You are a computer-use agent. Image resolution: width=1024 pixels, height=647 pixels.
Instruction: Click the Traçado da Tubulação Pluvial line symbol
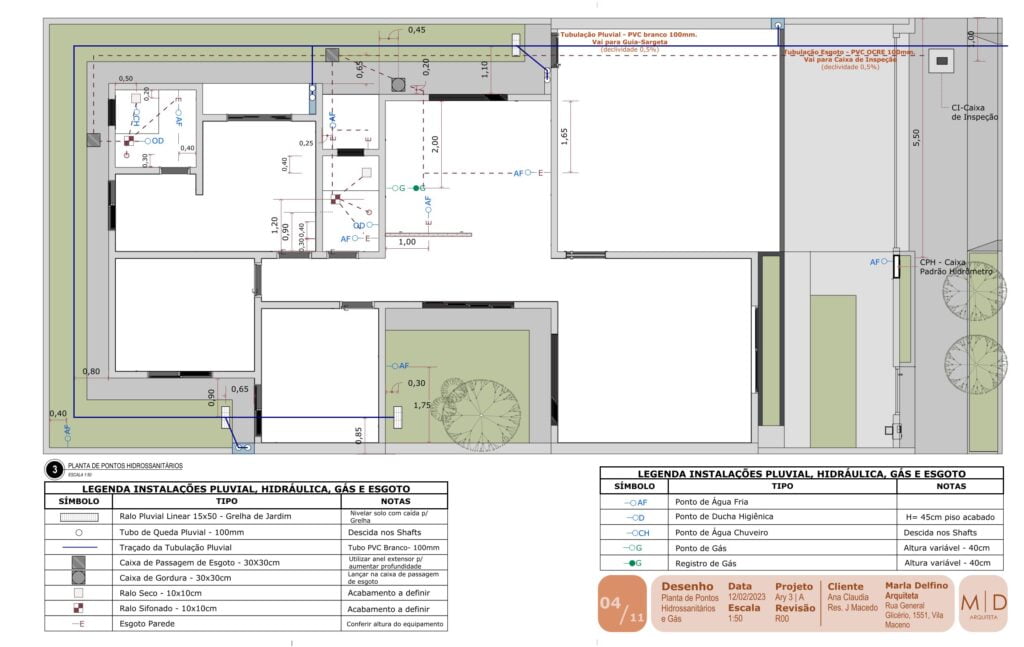(78, 547)
